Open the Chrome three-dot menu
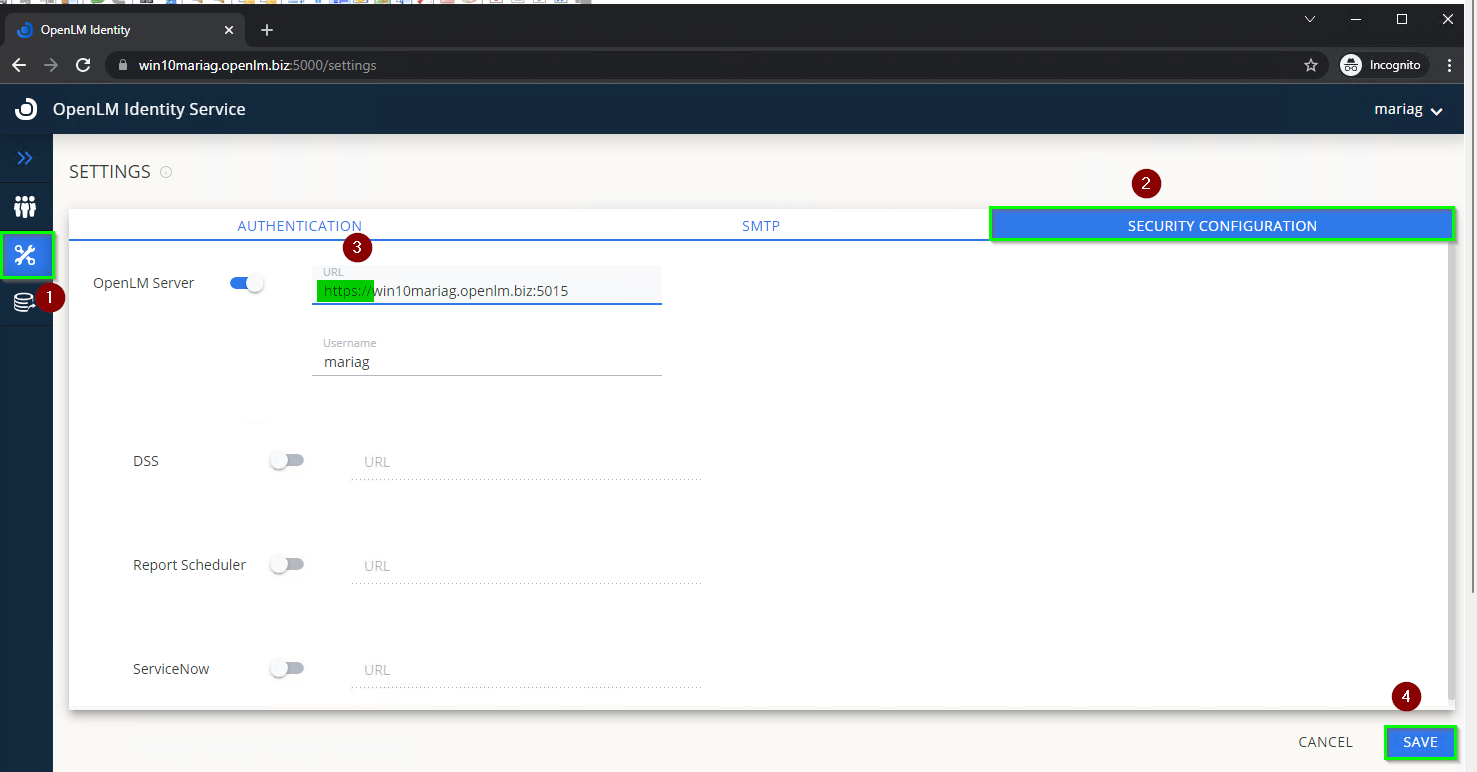Screen dimensions: 1477x772 click(x=1449, y=65)
